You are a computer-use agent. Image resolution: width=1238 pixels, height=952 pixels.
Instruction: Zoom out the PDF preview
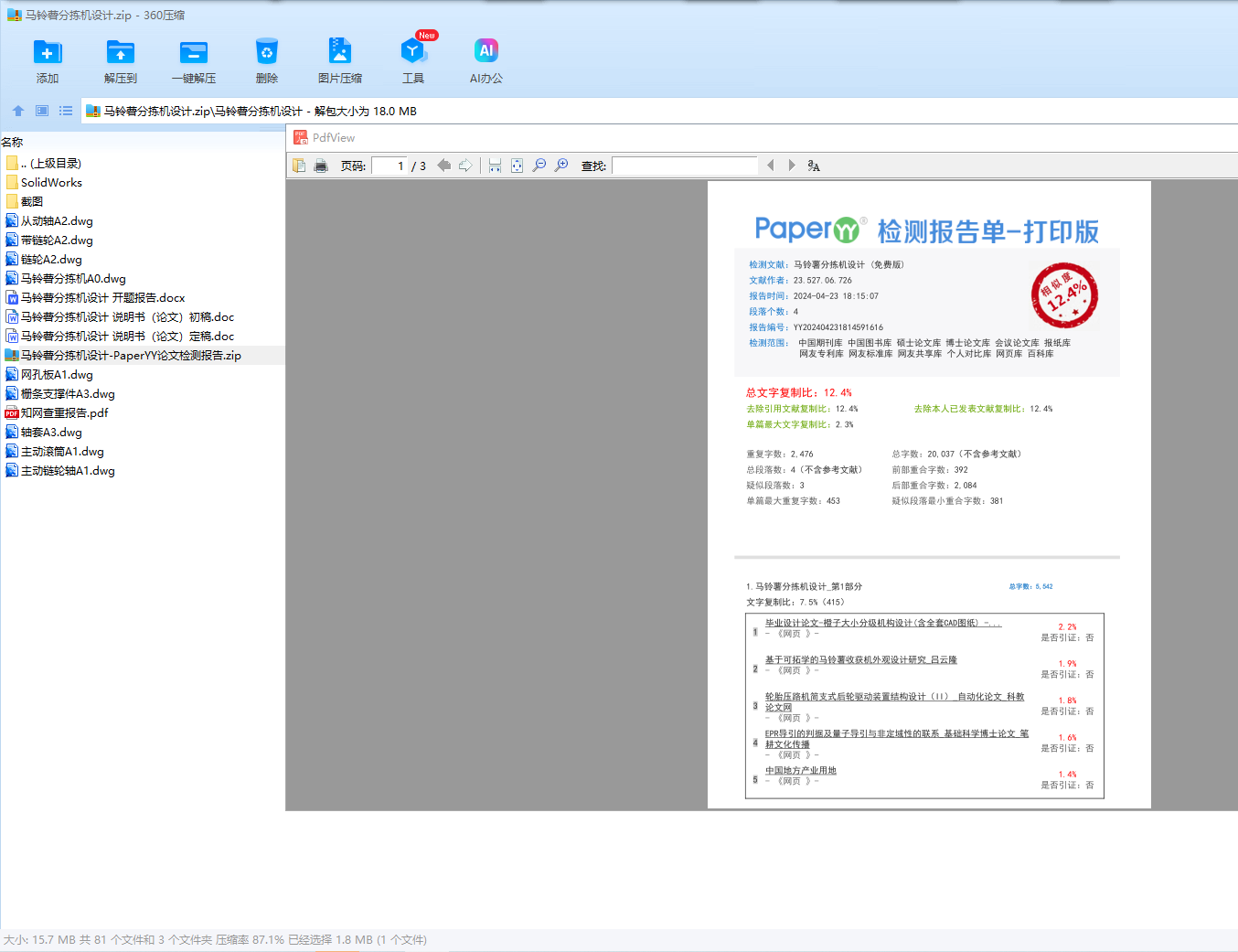539,166
